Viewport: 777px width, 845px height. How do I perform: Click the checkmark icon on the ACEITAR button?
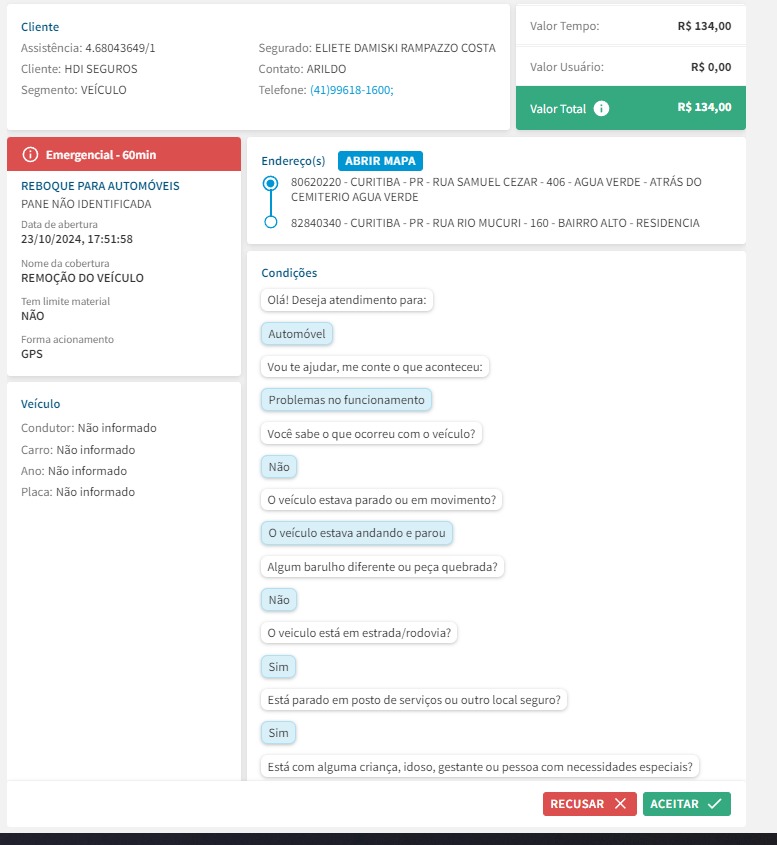(714, 804)
